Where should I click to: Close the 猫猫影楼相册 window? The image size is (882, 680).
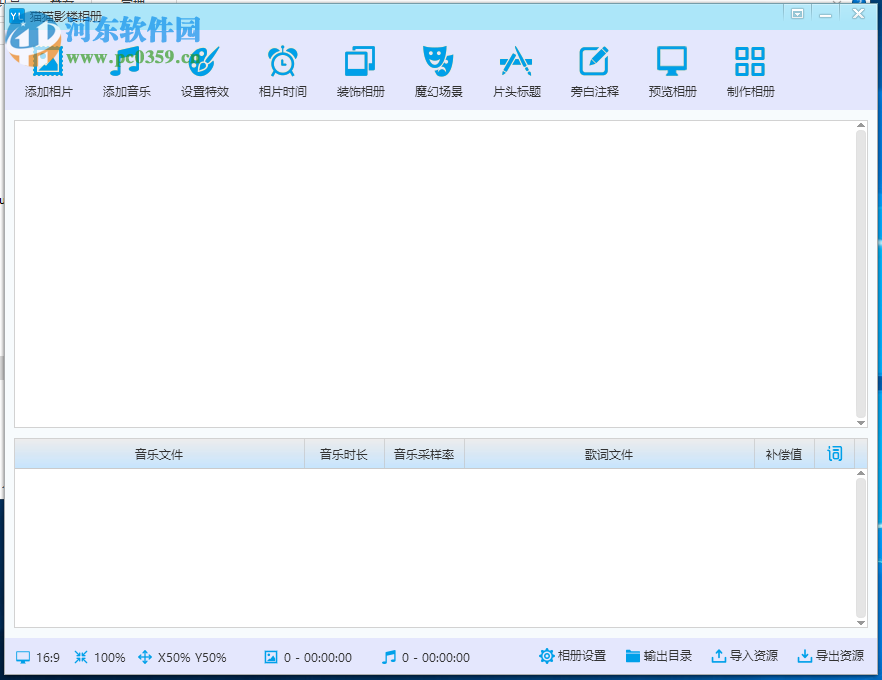tap(858, 14)
